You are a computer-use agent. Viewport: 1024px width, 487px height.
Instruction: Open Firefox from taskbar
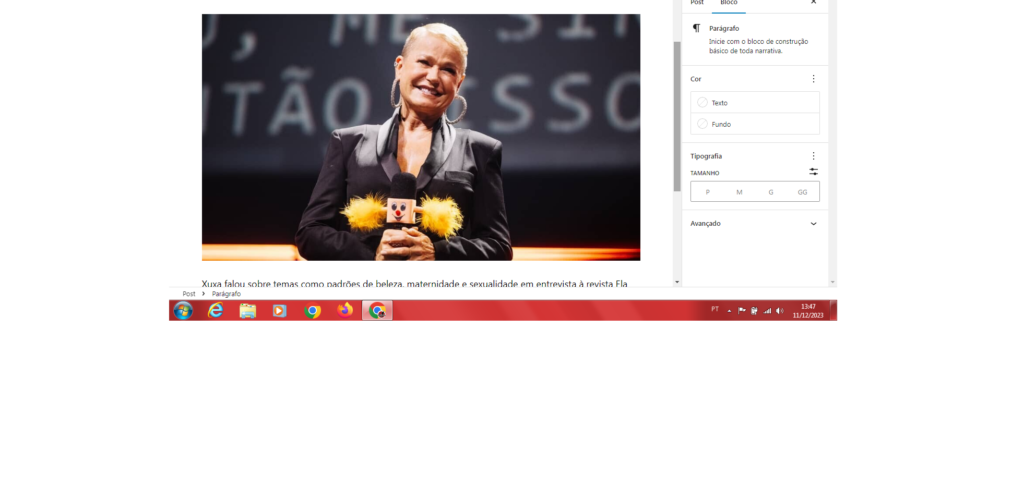click(x=345, y=311)
